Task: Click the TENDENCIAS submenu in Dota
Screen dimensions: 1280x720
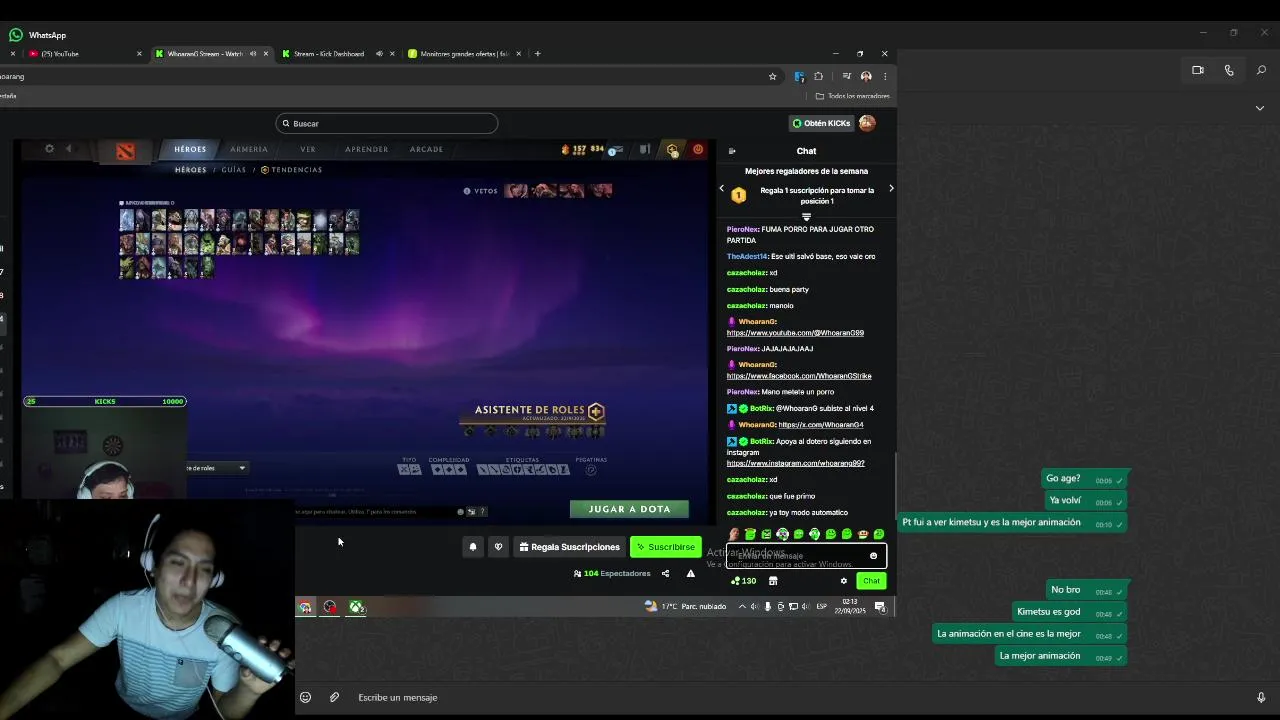Action: pyautogui.click(x=291, y=170)
